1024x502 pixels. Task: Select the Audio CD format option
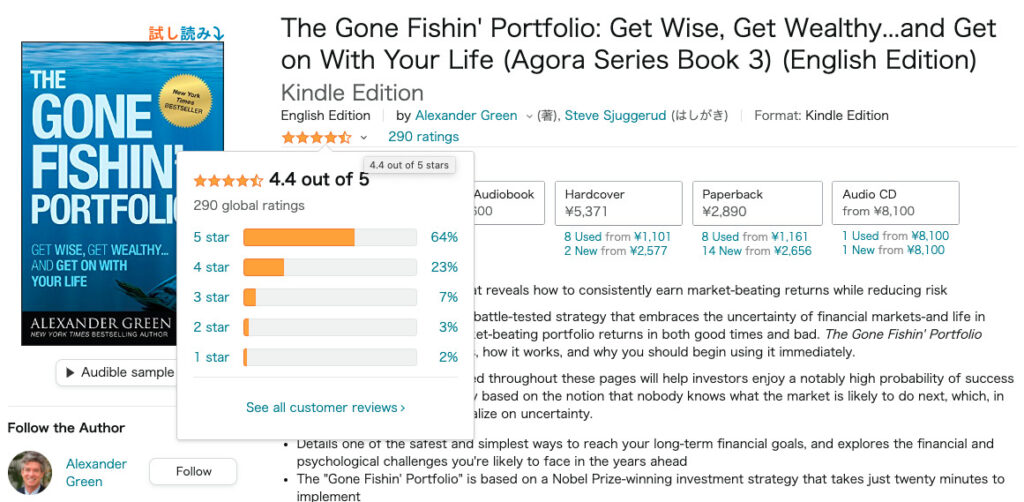click(x=895, y=203)
